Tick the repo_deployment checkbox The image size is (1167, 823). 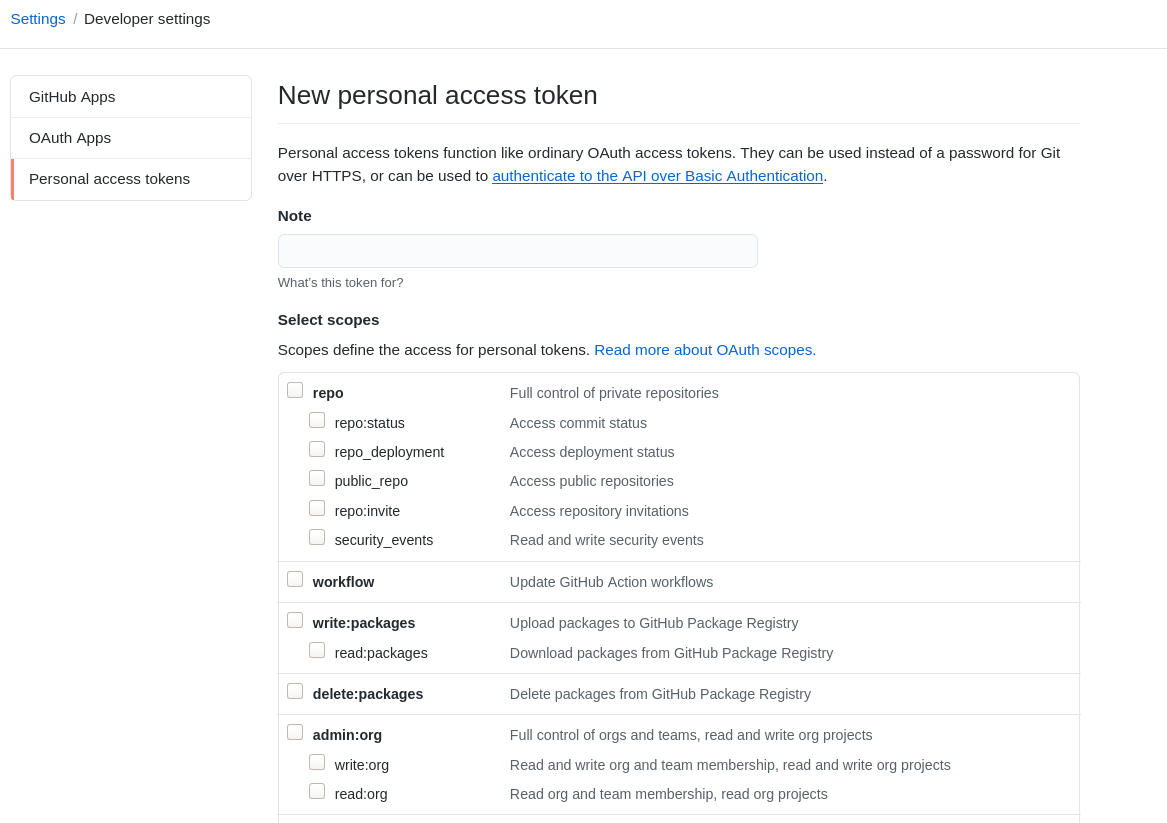317,449
